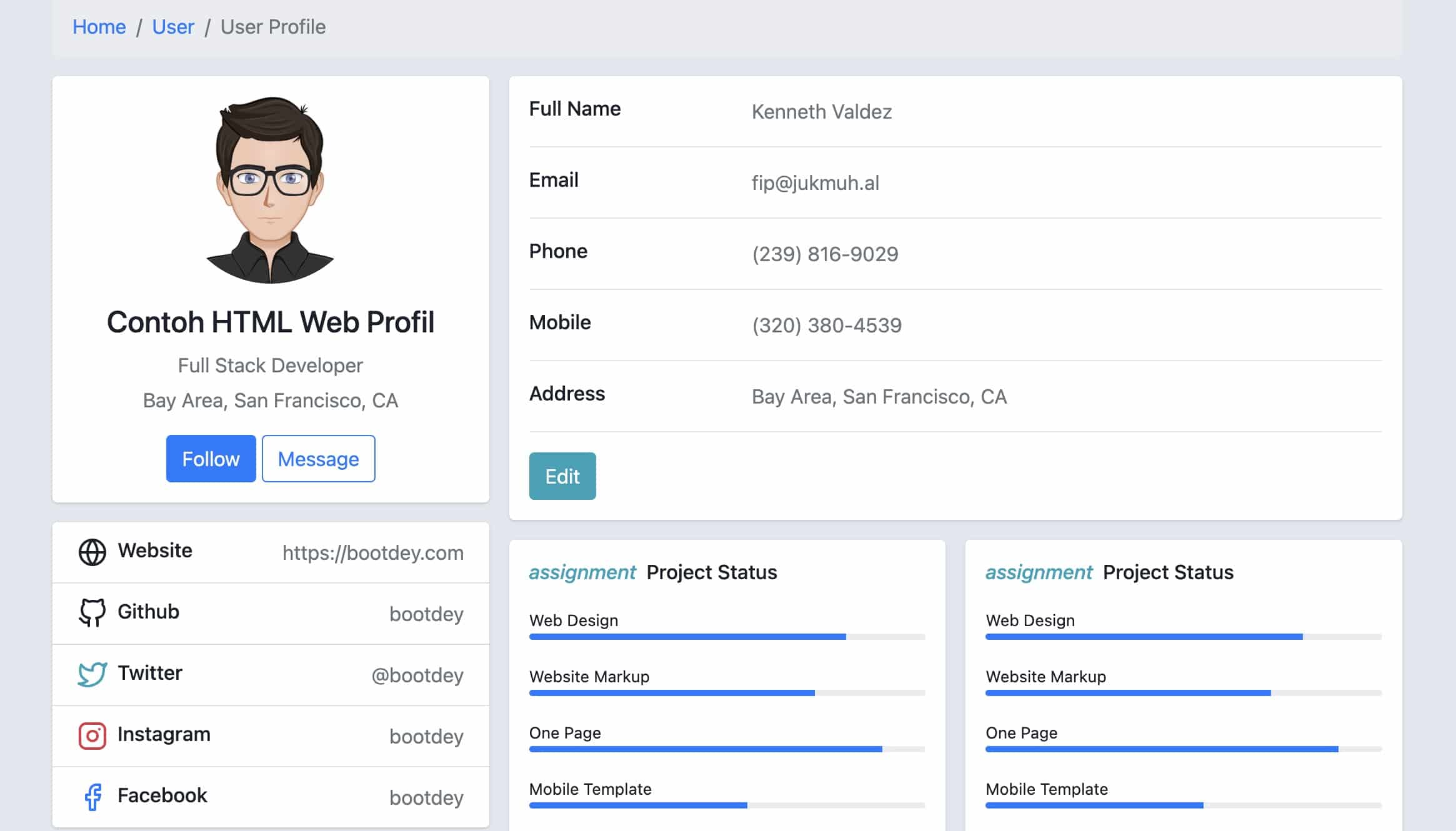Go to Home breadcrumb link

tap(99, 27)
